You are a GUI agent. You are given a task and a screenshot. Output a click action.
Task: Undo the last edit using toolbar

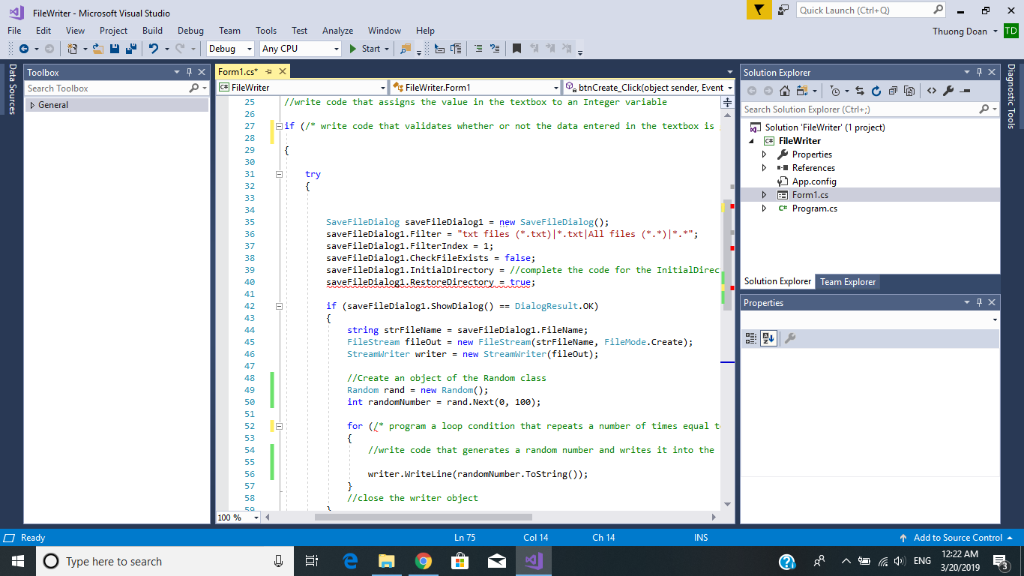coord(153,49)
